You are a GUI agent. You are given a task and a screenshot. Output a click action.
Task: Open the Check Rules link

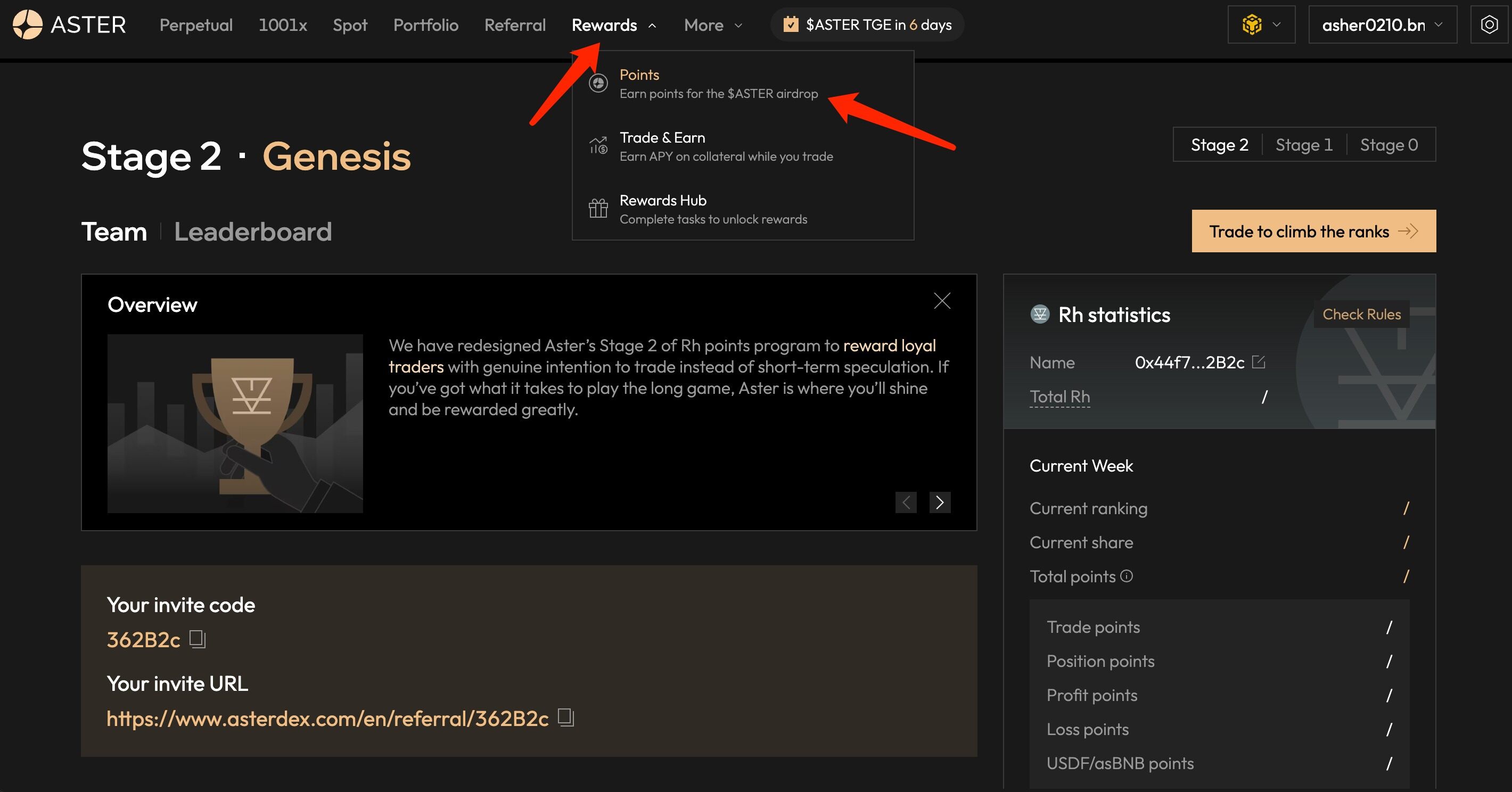pyautogui.click(x=1361, y=315)
